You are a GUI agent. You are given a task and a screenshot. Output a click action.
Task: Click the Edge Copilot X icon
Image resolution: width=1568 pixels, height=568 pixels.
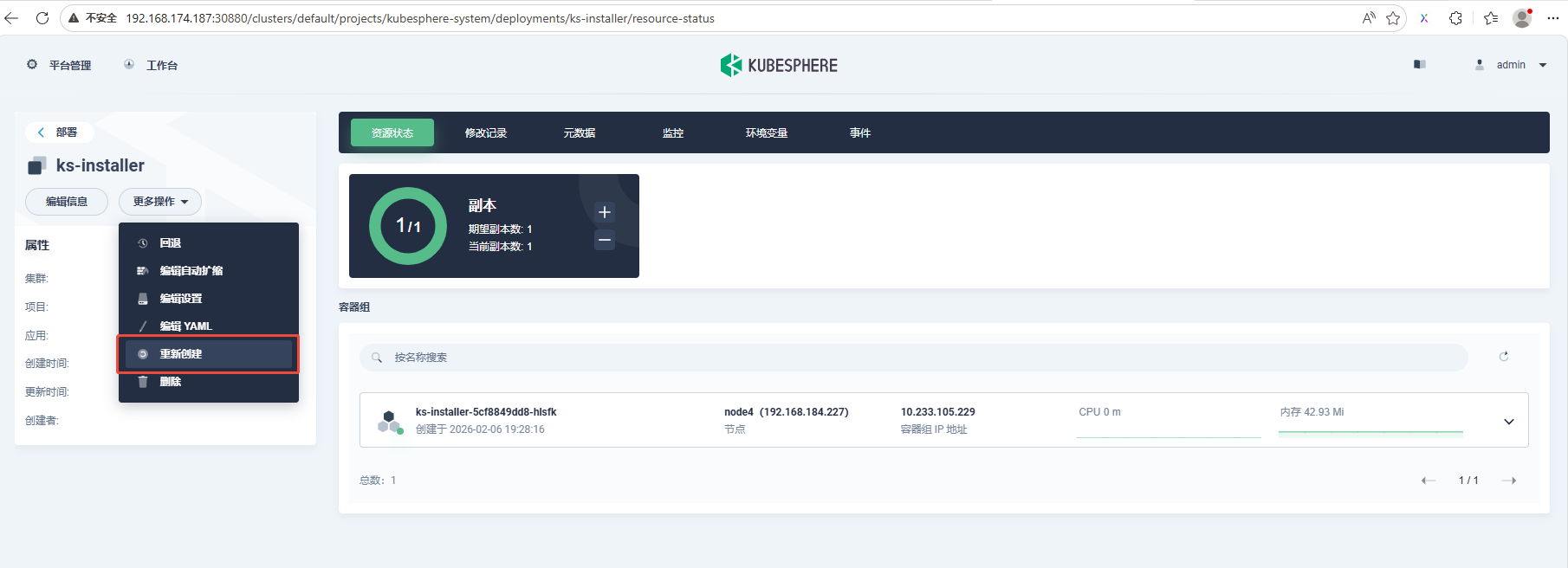[1424, 18]
